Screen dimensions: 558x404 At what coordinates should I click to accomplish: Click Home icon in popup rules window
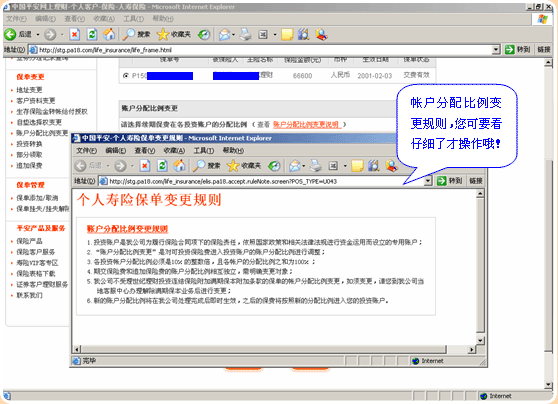point(179,166)
